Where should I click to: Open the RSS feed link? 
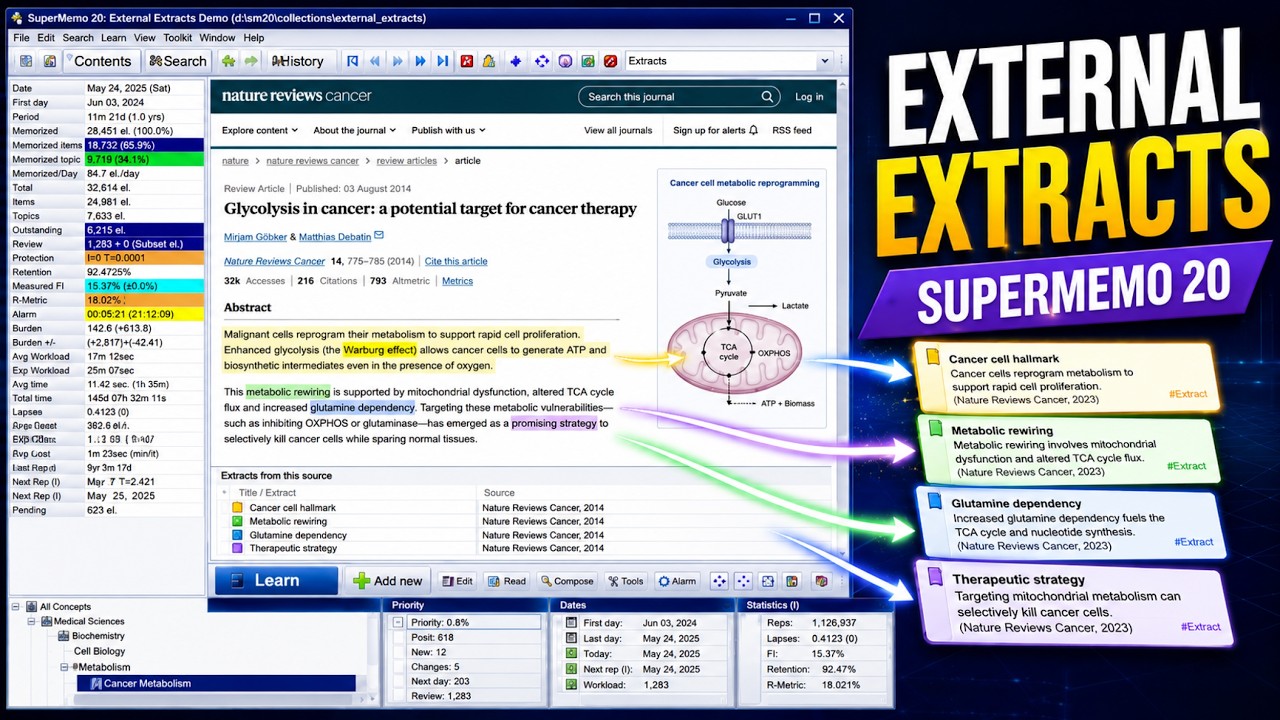pos(792,130)
